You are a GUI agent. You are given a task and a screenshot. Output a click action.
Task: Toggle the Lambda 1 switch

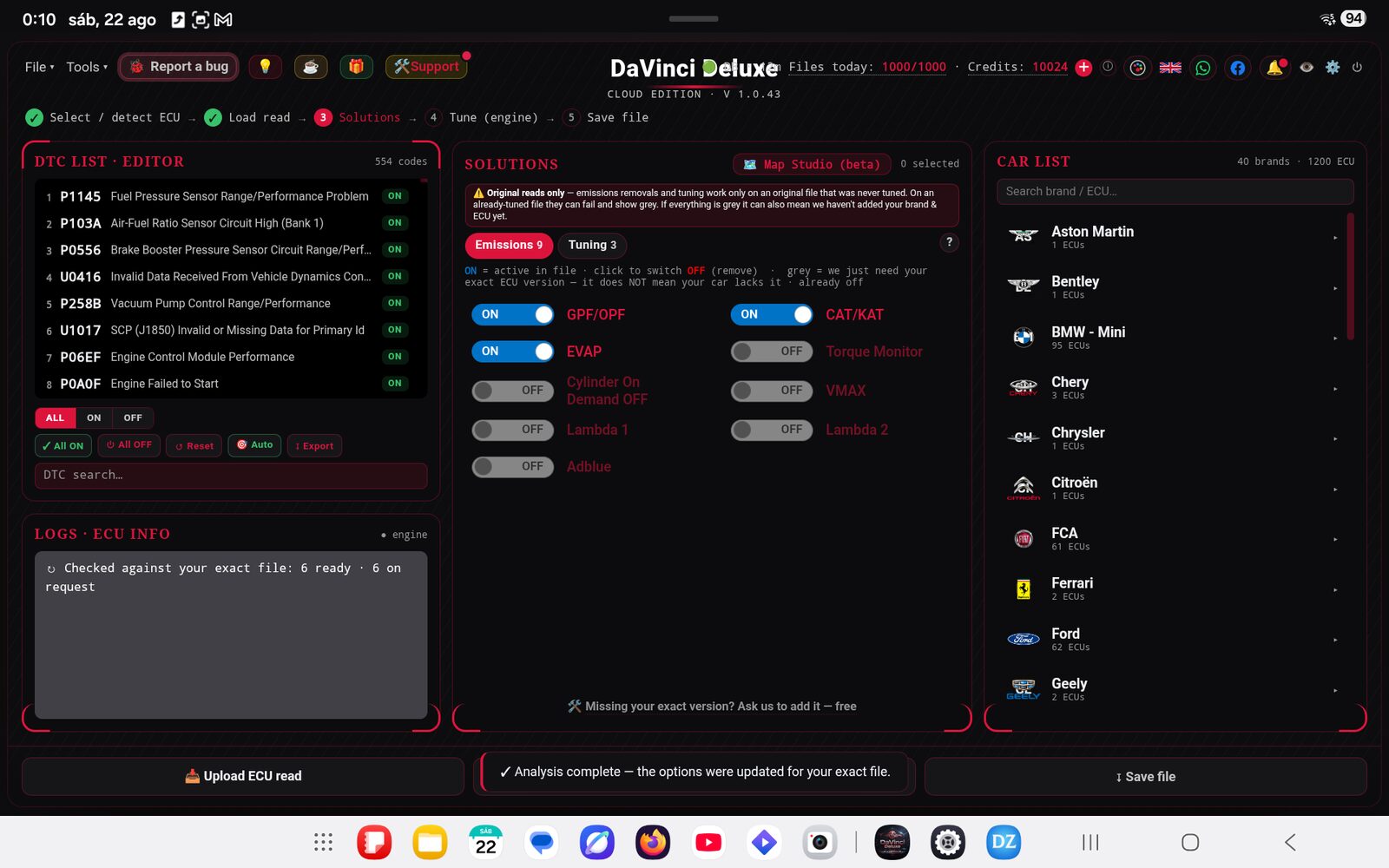coord(512,430)
